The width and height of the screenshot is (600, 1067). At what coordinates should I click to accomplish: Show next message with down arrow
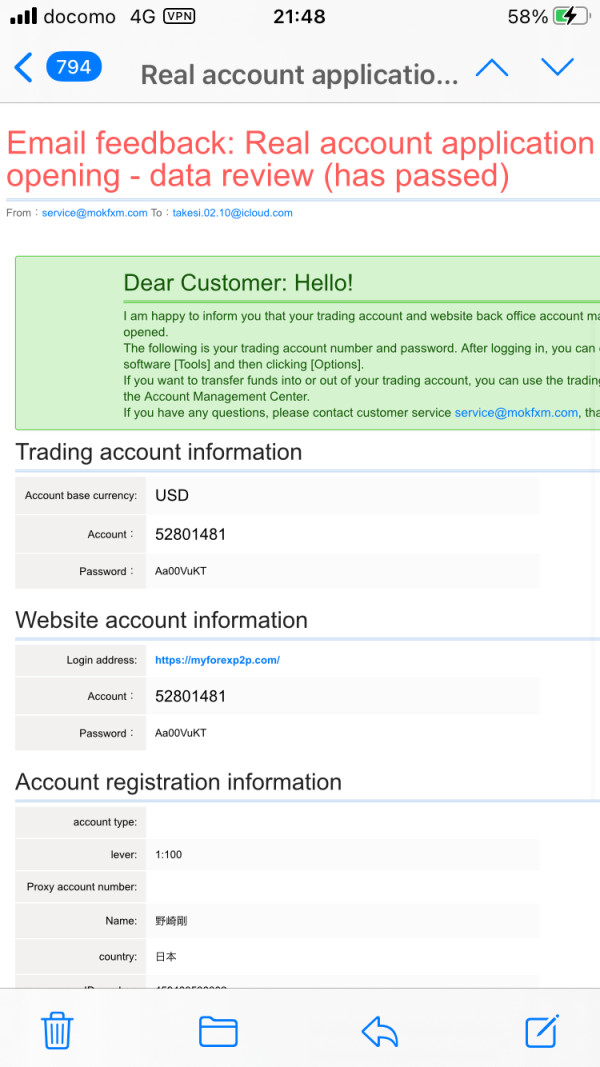click(x=558, y=67)
